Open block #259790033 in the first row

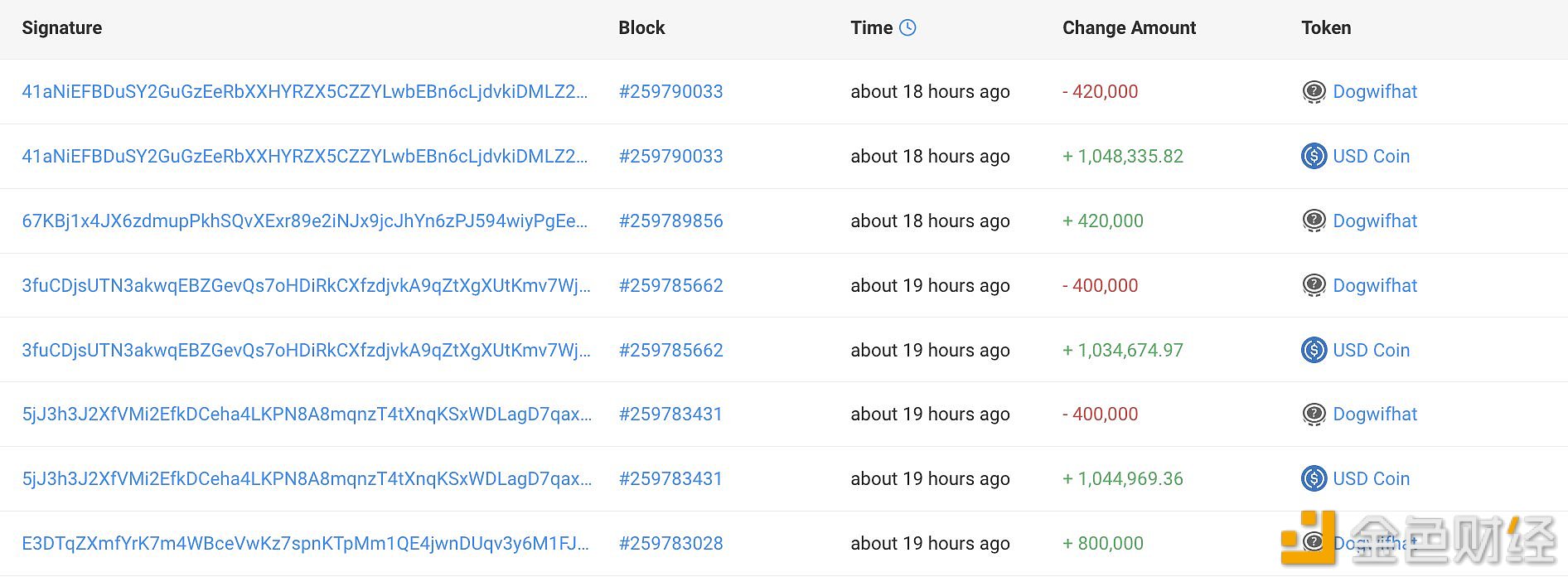(670, 91)
